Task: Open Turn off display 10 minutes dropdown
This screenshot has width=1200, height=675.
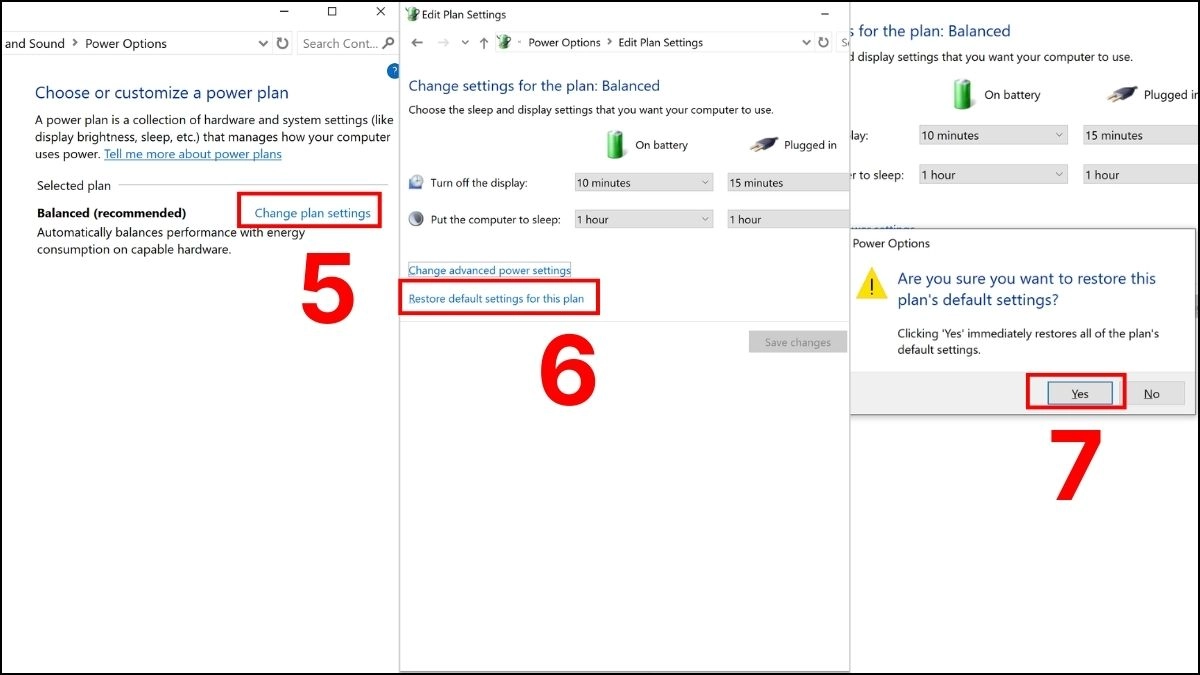Action: point(644,182)
